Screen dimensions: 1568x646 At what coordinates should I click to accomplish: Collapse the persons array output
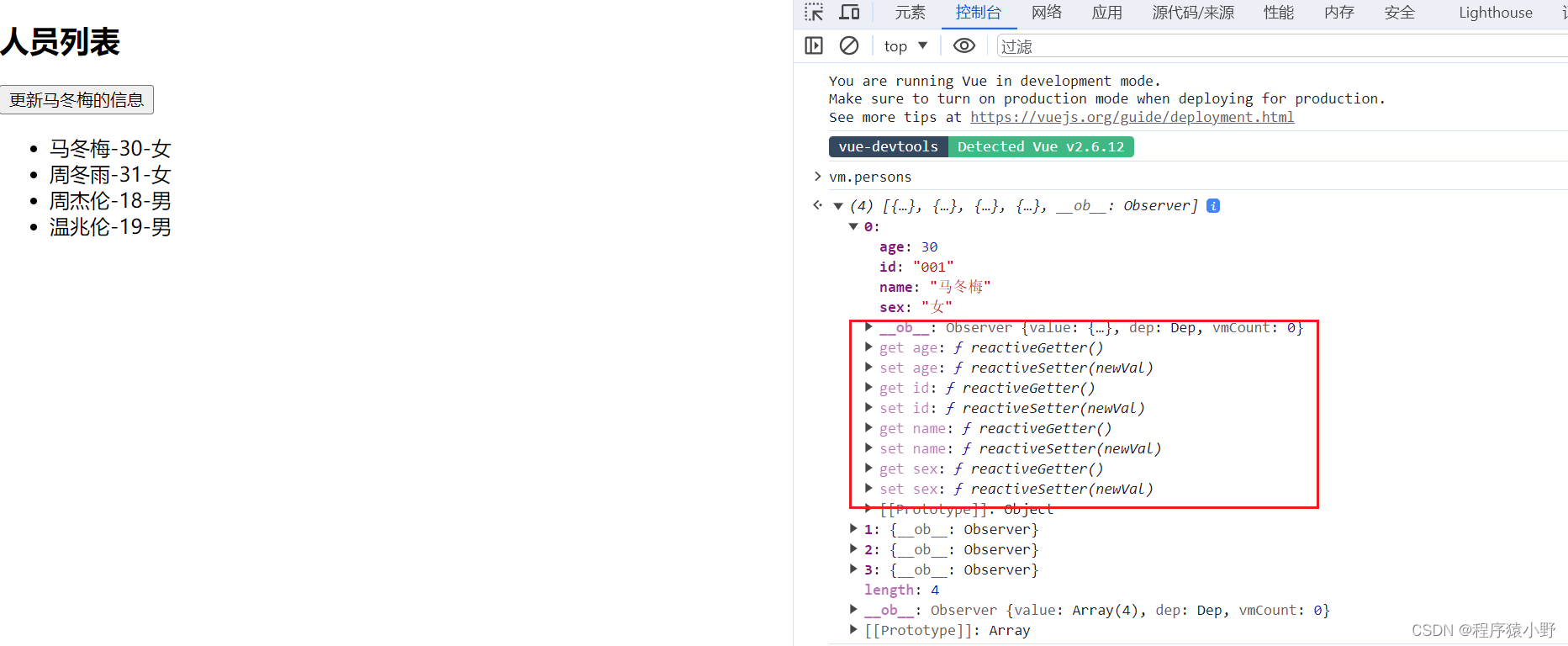click(838, 206)
